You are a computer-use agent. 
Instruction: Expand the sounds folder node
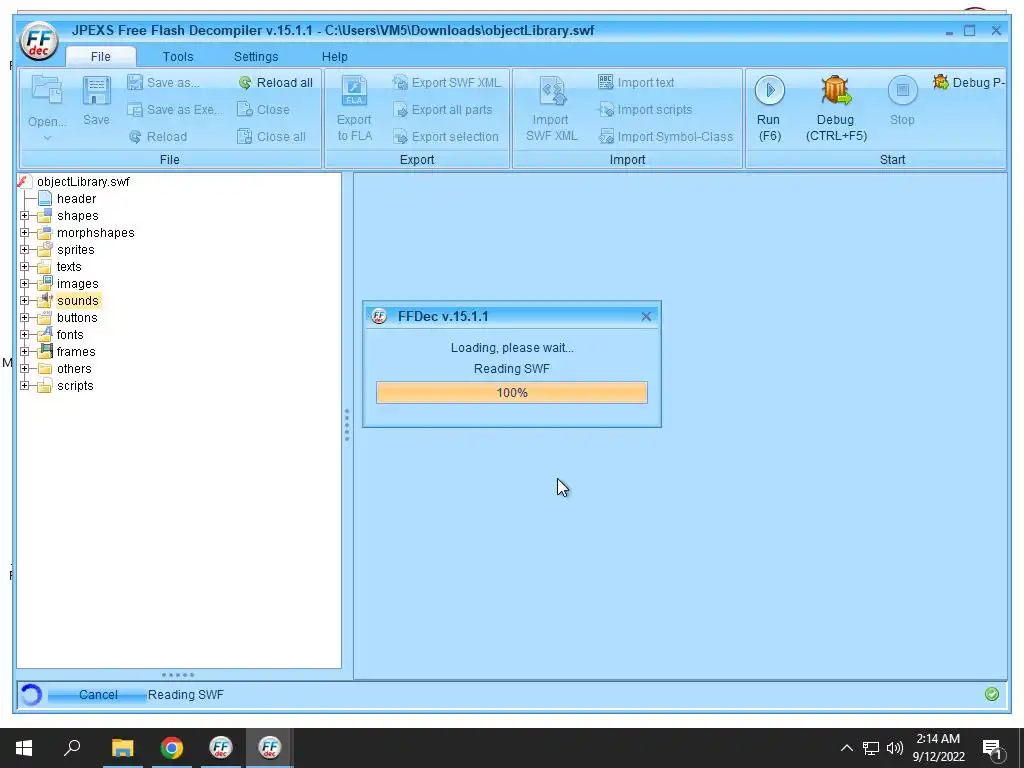(x=24, y=300)
